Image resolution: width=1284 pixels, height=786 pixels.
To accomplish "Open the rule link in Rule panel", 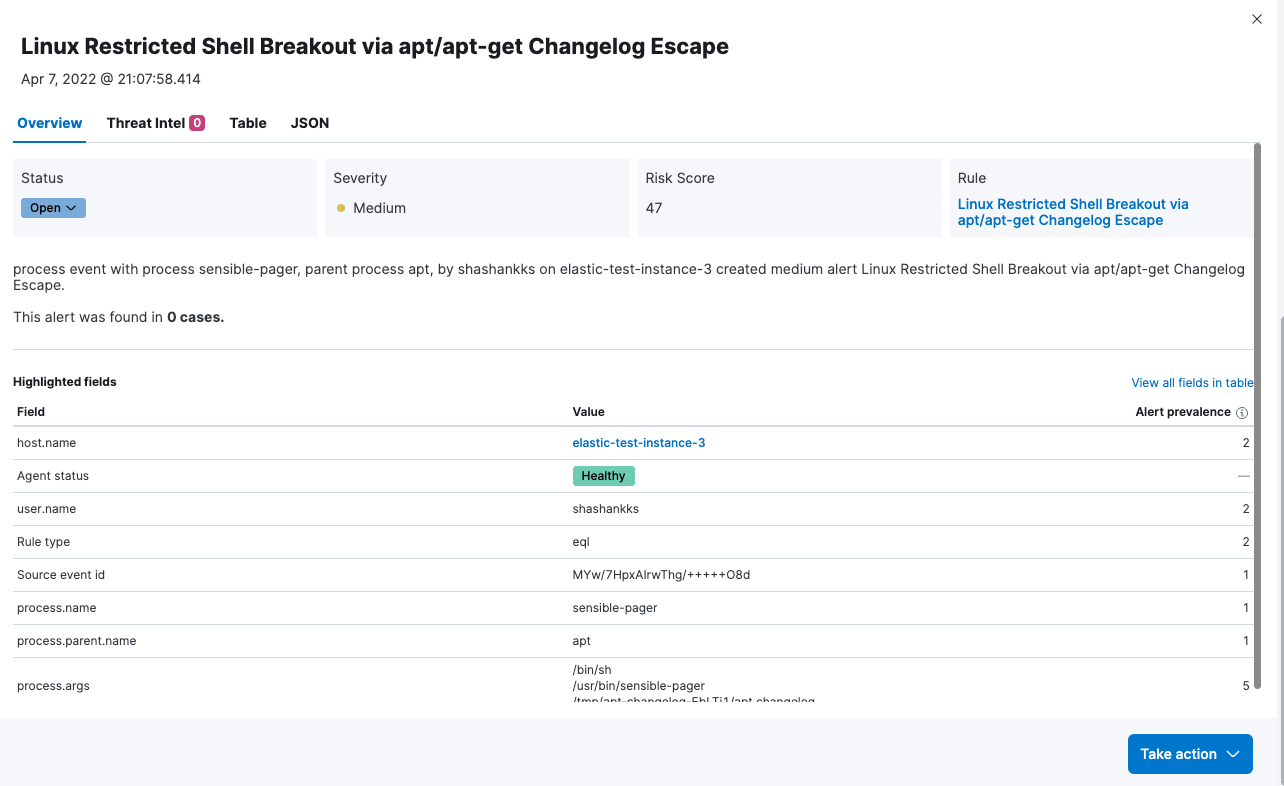I will point(1073,212).
